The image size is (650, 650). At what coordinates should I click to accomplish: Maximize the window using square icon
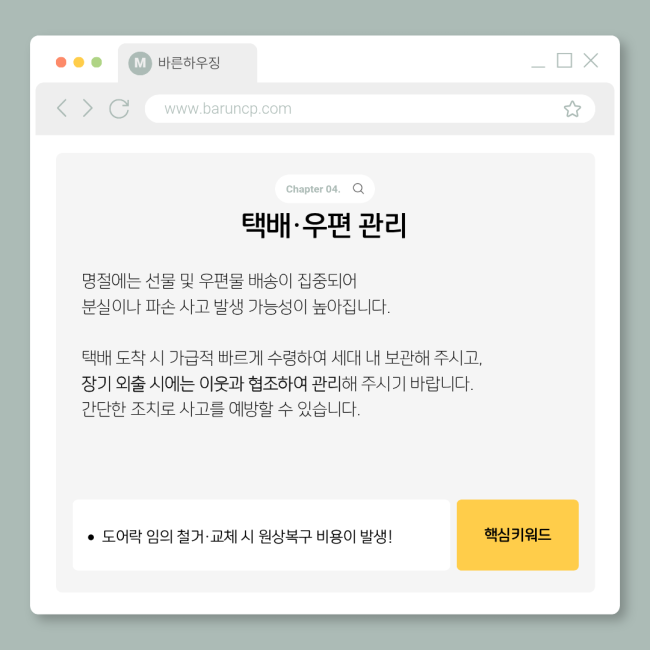coord(564,60)
